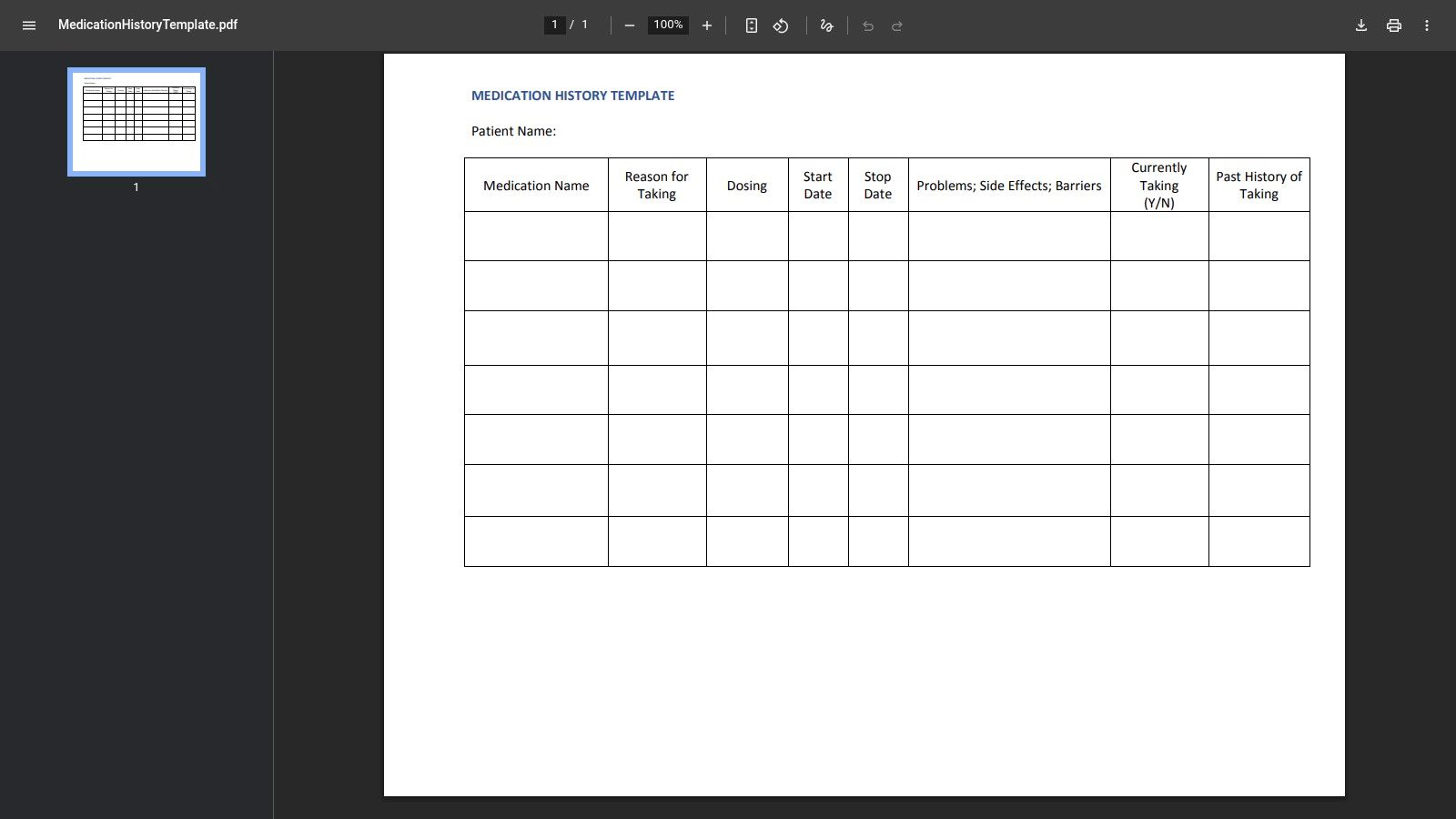
Task: Undo the last annotation
Action: (869, 25)
